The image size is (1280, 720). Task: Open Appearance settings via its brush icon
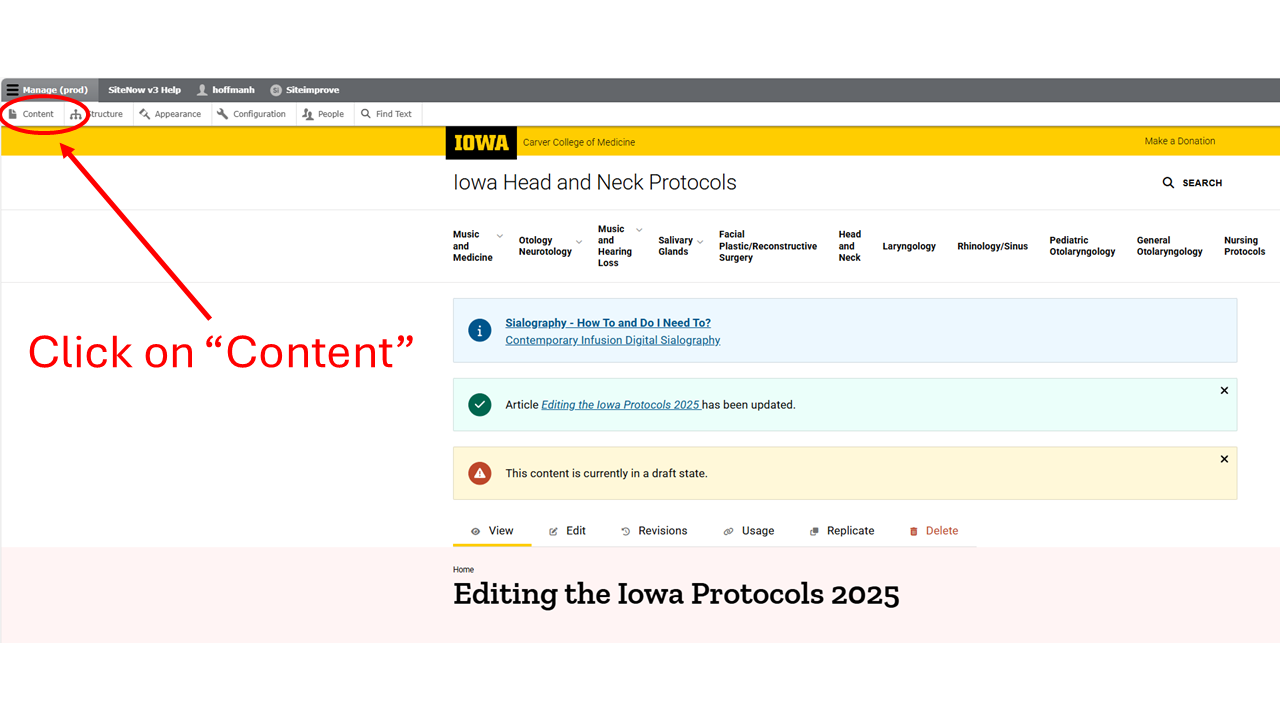(x=143, y=113)
